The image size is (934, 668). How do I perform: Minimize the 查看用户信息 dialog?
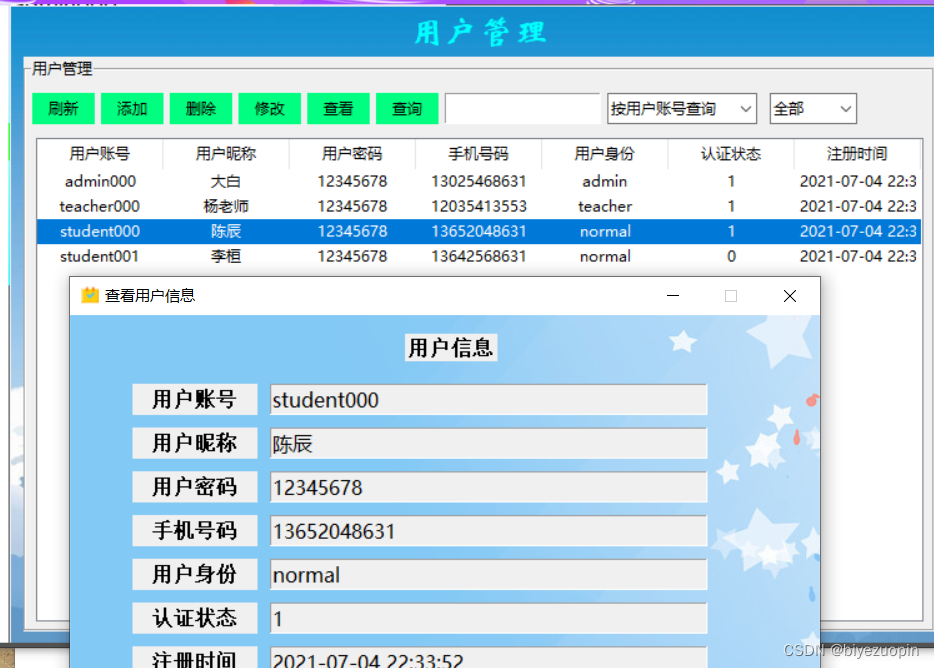673,296
